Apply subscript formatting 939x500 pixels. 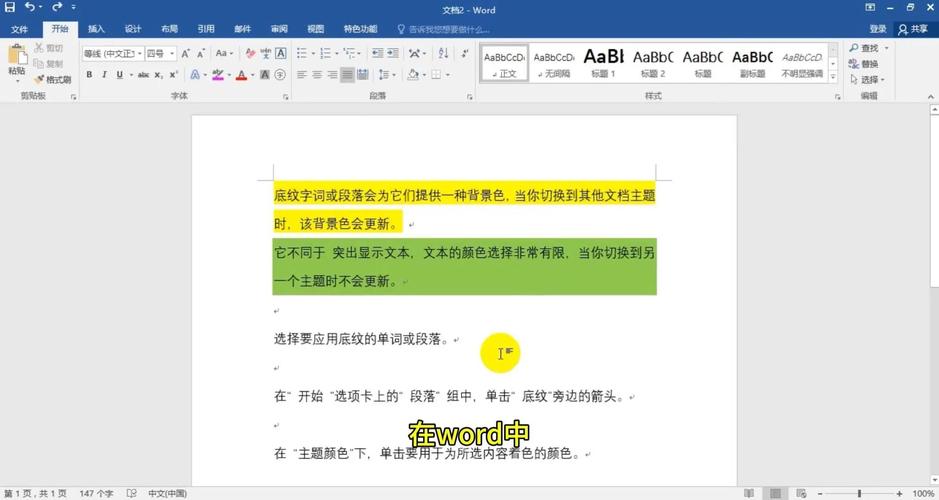coord(159,75)
